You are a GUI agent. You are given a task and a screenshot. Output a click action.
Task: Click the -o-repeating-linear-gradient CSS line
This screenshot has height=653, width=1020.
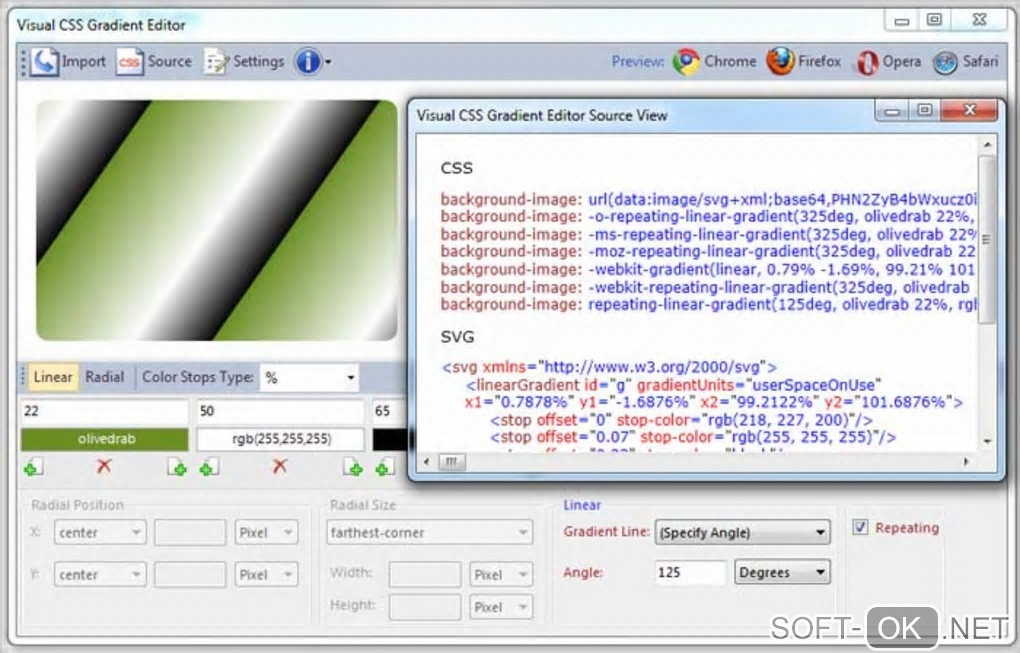(x=708, y=217)
